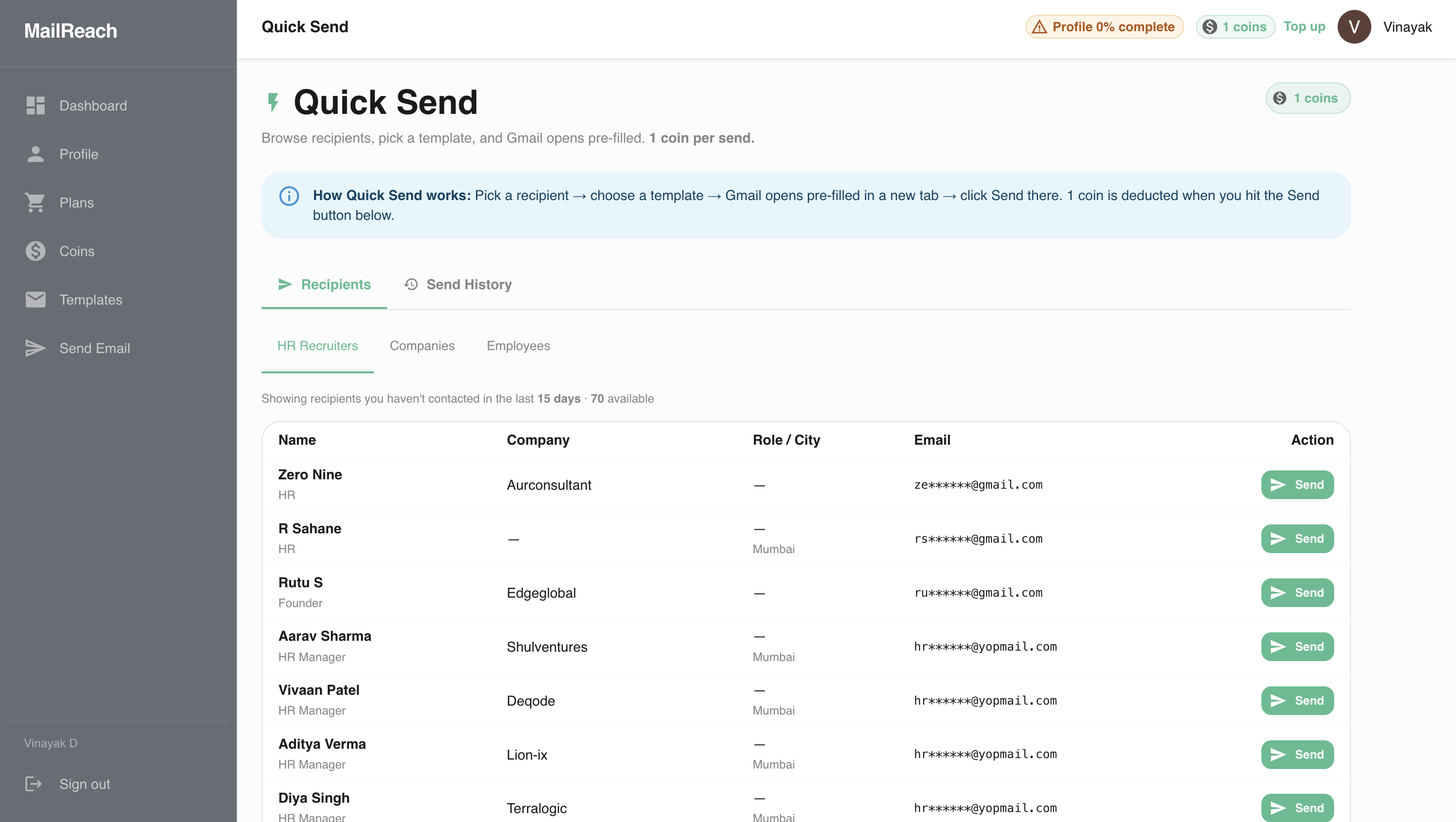The width and height of the screenshot is (1456, 822).
Task: Click the Profile person icon
Action: coord(35,154)
